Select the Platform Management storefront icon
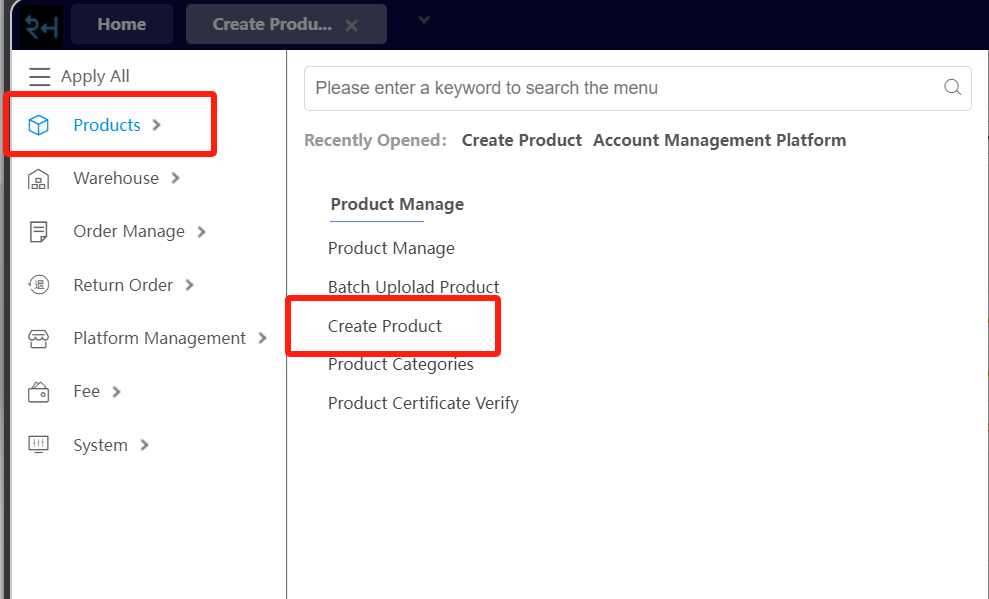Viewport: 989px width, 599px height. 38,338
